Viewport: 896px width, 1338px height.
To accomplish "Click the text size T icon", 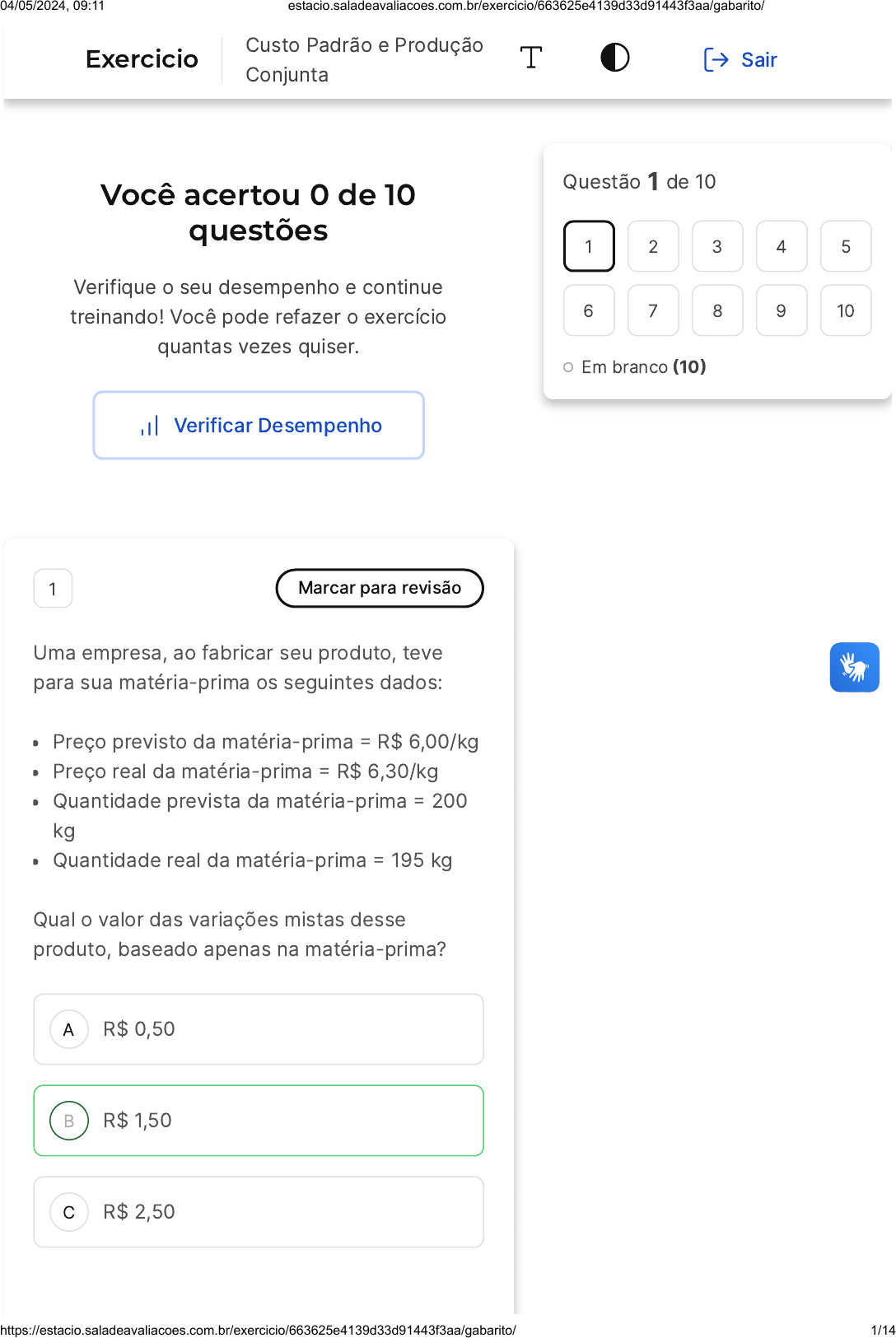I will click(531, 58).
